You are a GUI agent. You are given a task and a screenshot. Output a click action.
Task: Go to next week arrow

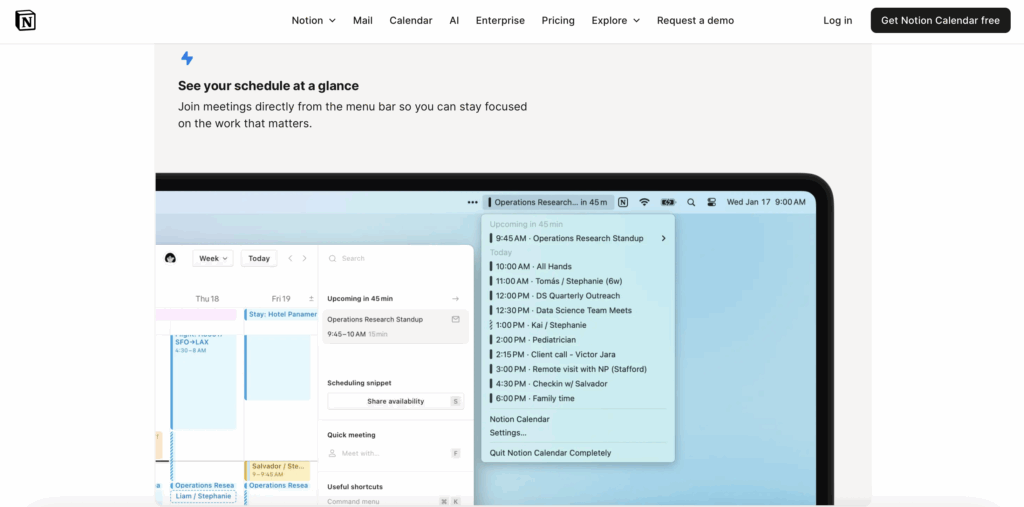304,258
